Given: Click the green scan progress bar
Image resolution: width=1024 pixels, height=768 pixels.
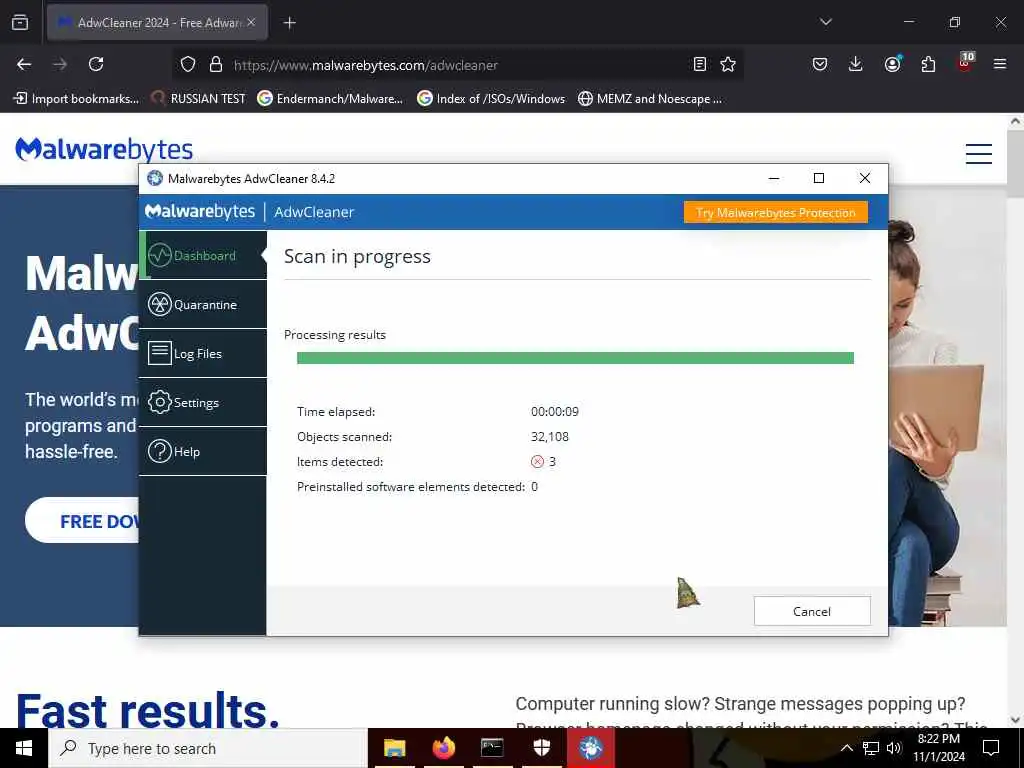Looking at the screenshot, I should pos(575,358).
